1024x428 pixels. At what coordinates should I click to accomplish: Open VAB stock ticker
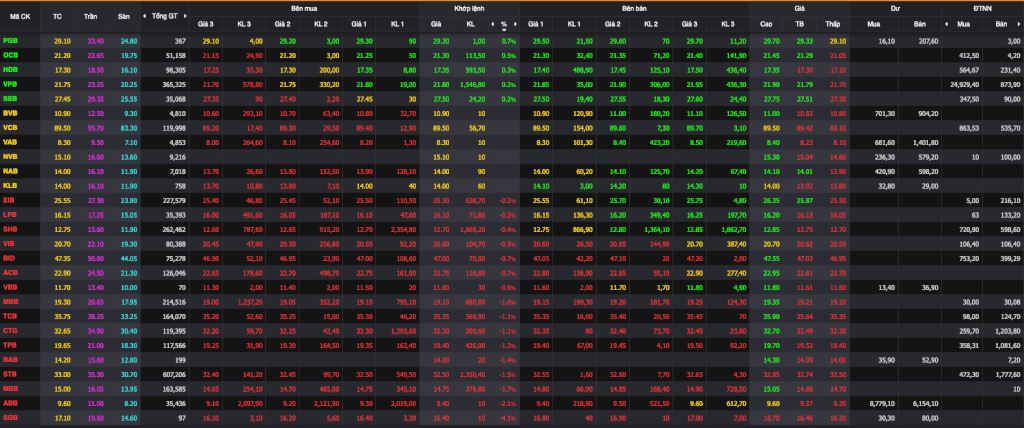coord(10,142)
